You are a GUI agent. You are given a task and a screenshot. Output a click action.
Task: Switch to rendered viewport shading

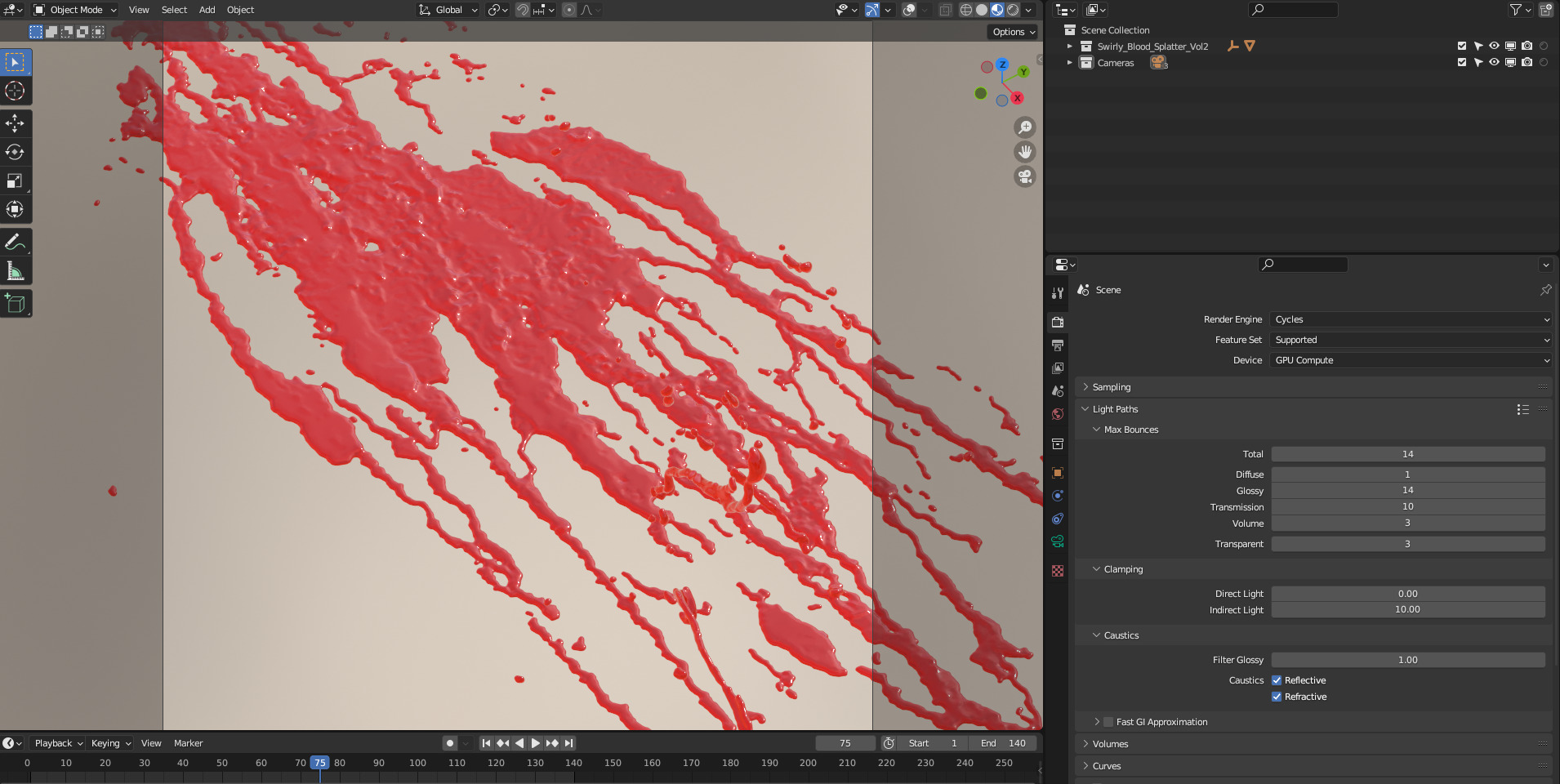click(1013, 10)
